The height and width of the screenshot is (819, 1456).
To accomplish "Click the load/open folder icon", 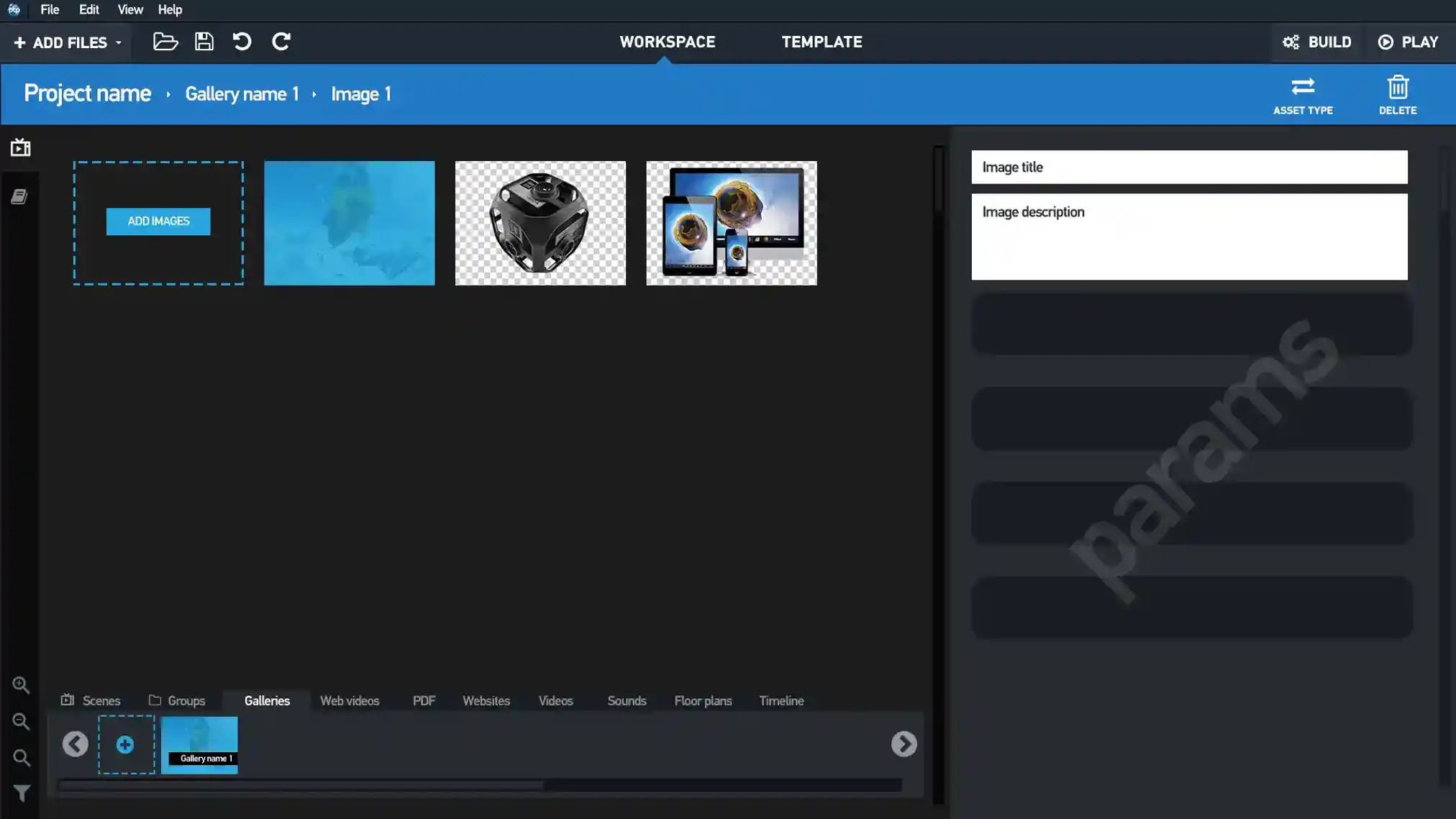I will 165,42.
